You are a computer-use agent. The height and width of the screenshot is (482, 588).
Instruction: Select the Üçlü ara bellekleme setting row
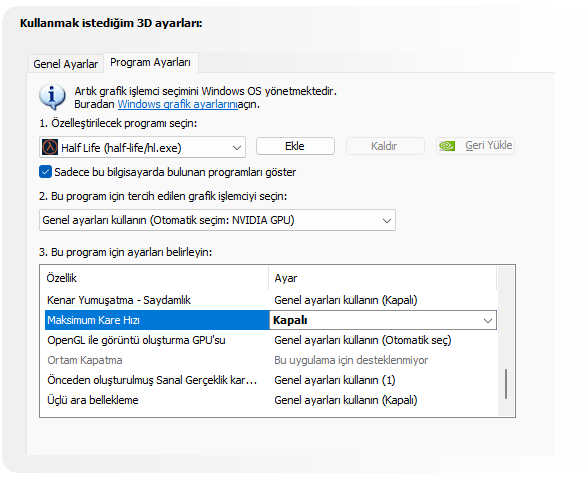pyautogui.click(x=270, y=400)
